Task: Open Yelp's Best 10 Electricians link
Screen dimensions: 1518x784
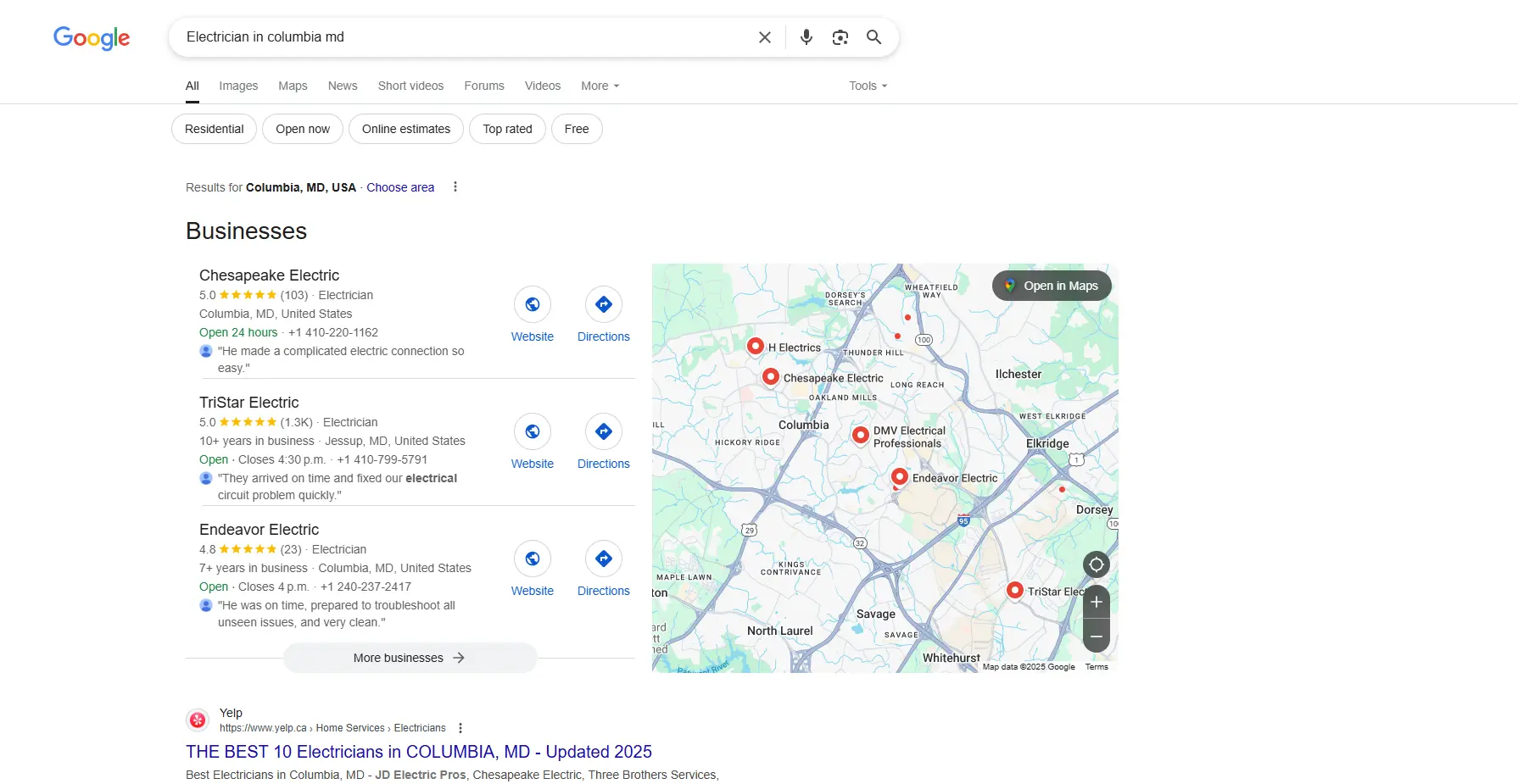Action: [418, 752]
